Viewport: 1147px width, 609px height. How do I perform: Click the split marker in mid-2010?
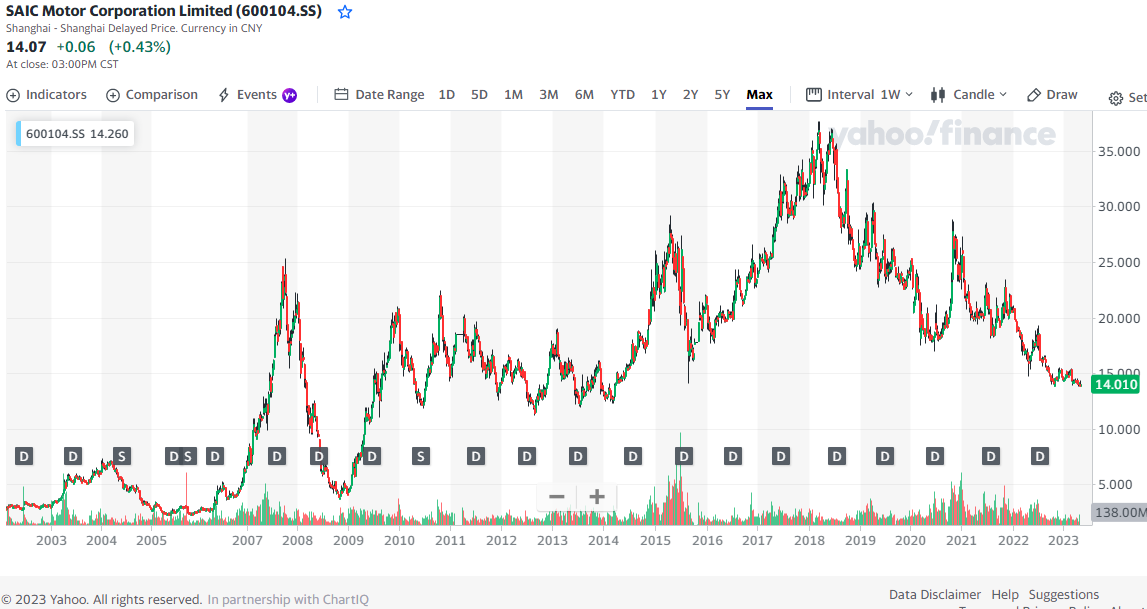[421, 457]
